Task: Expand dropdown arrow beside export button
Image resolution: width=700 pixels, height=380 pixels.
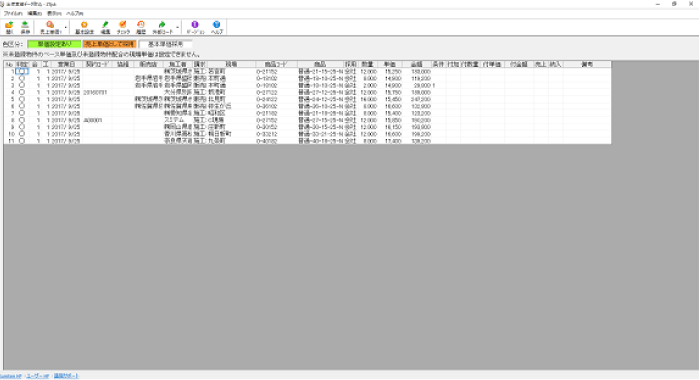Action: pyautogui.click(x=177, y=28)
